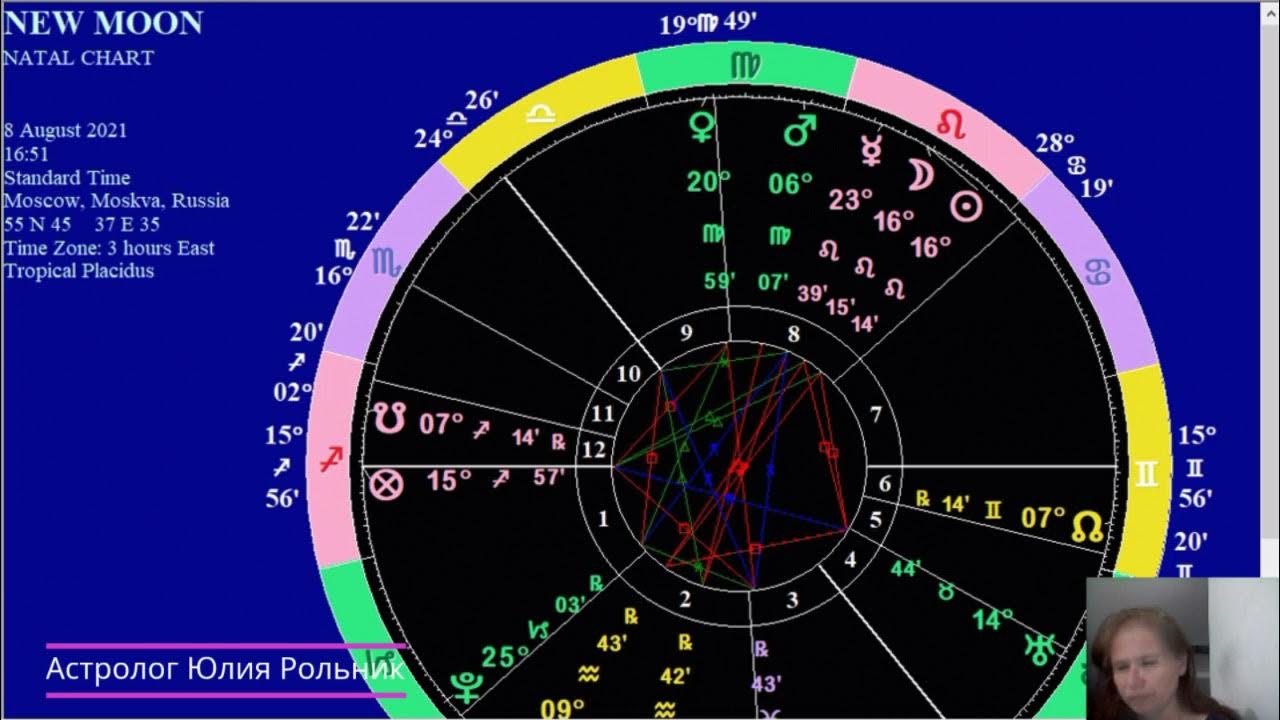Select the Leo sign on pink band

click(950, 123)
